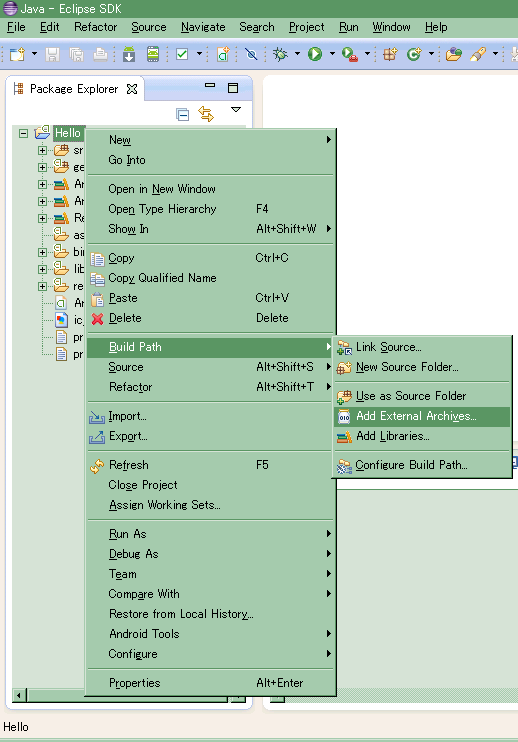Click the New Android project toolbar icon
This screenshot has width=518, height=742.
coord(223,54)
